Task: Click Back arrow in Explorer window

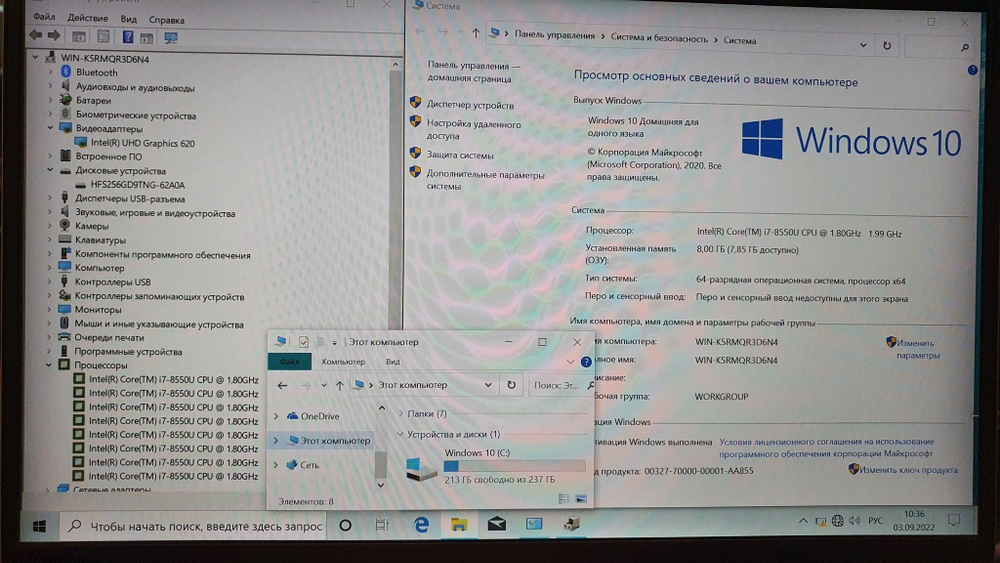Action: coord(283,385)
